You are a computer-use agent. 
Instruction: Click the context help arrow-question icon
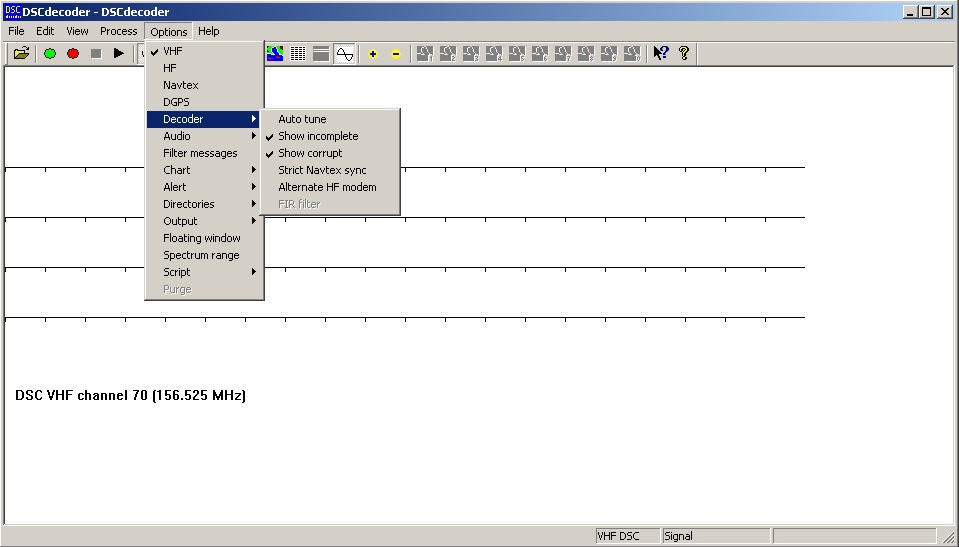coord(661,54)
